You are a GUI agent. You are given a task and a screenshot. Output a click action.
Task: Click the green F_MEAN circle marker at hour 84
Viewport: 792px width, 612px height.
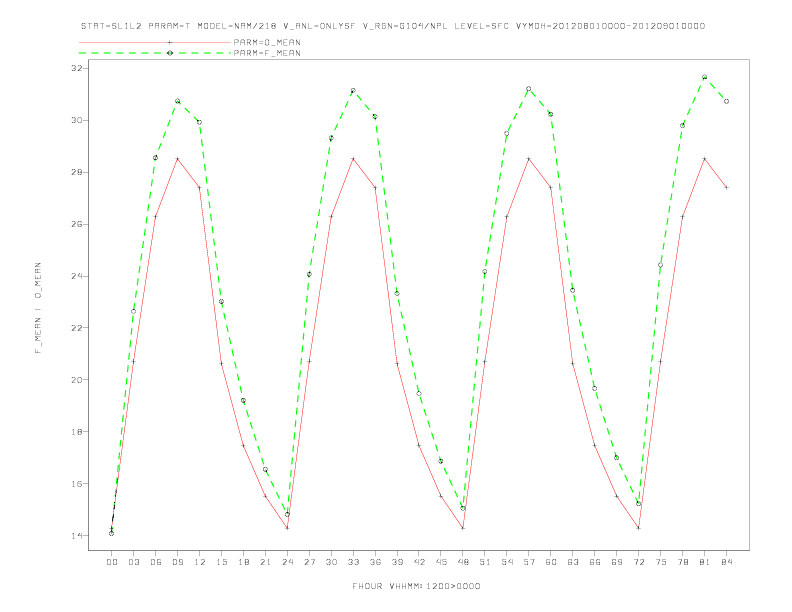click(726, 101)
